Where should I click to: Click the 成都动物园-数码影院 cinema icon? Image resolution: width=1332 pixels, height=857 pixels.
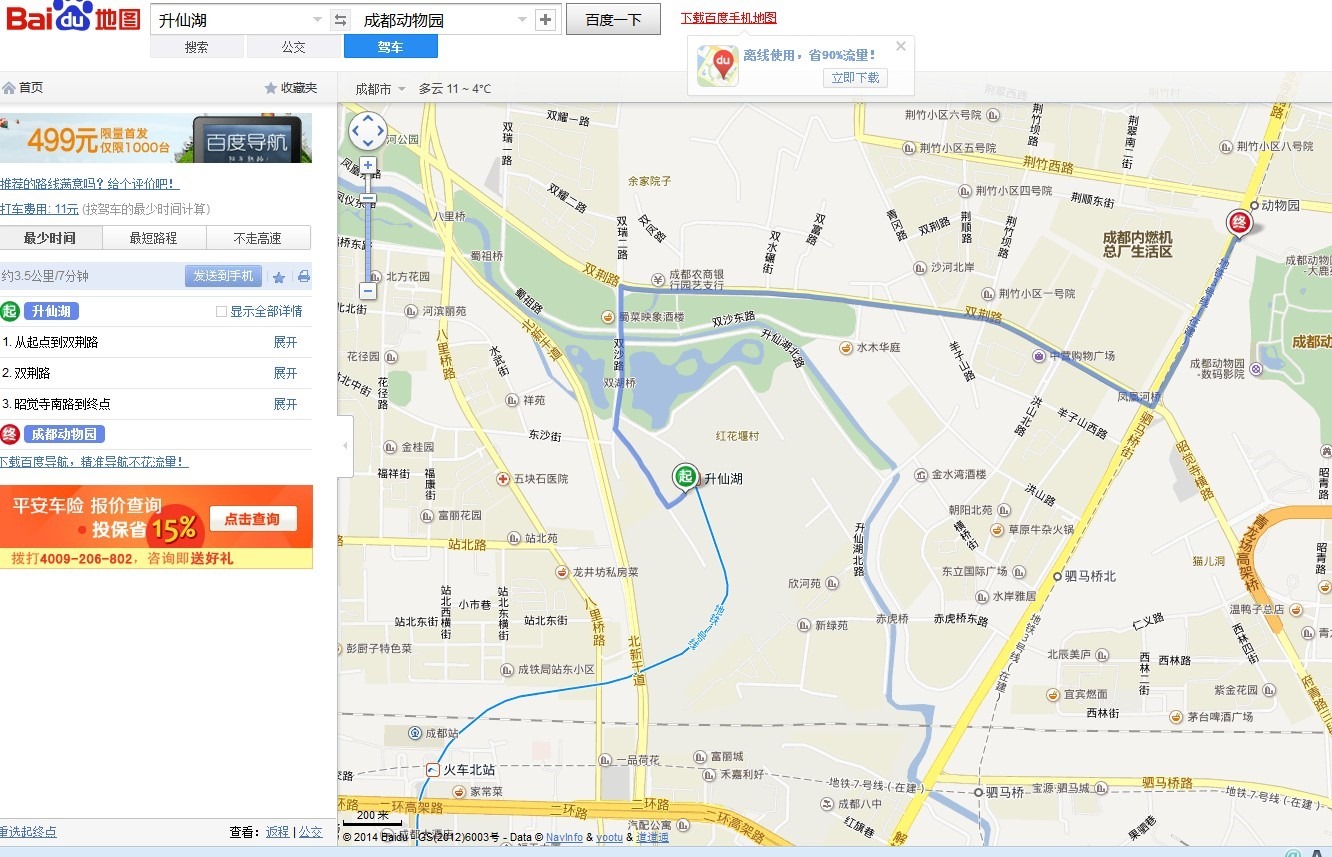click(x=1257, y=368)
